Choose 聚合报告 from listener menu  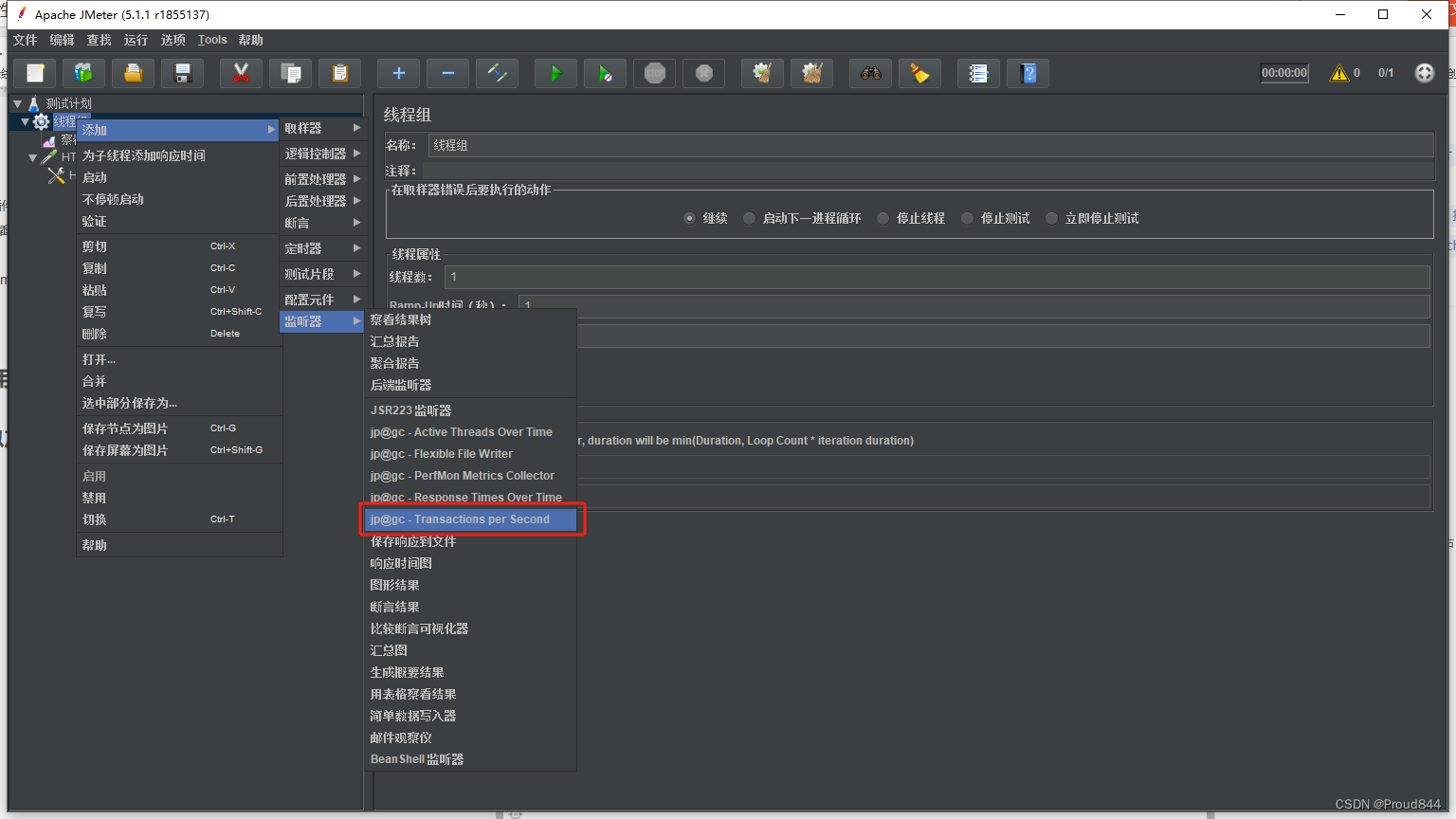tap(471, 363)
